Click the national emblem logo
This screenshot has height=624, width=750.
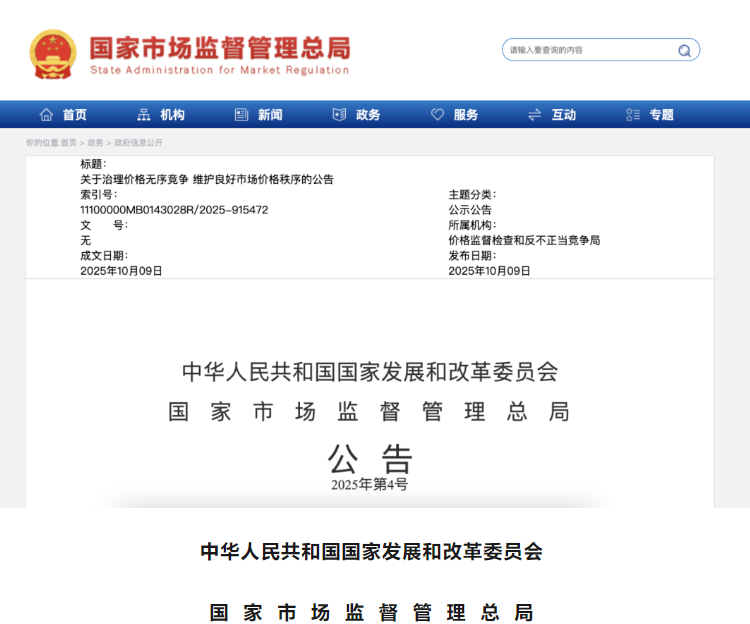pos(52,54)
